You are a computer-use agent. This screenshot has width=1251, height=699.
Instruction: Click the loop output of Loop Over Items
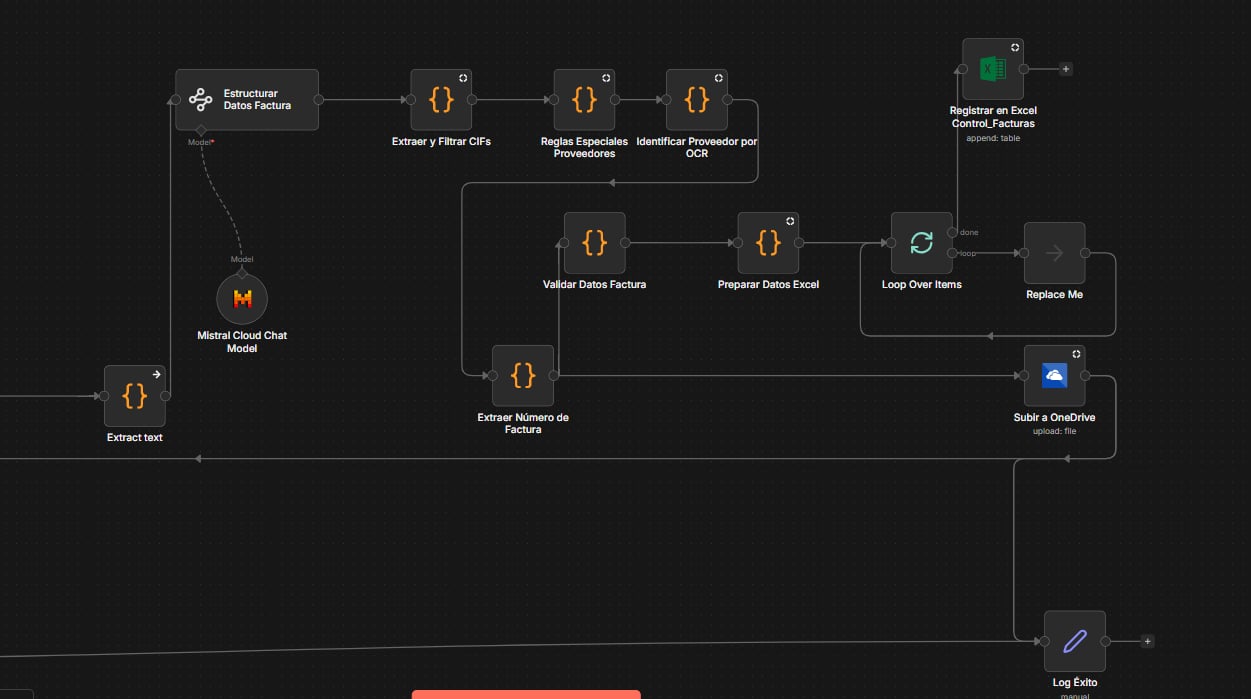click(952, 253)
